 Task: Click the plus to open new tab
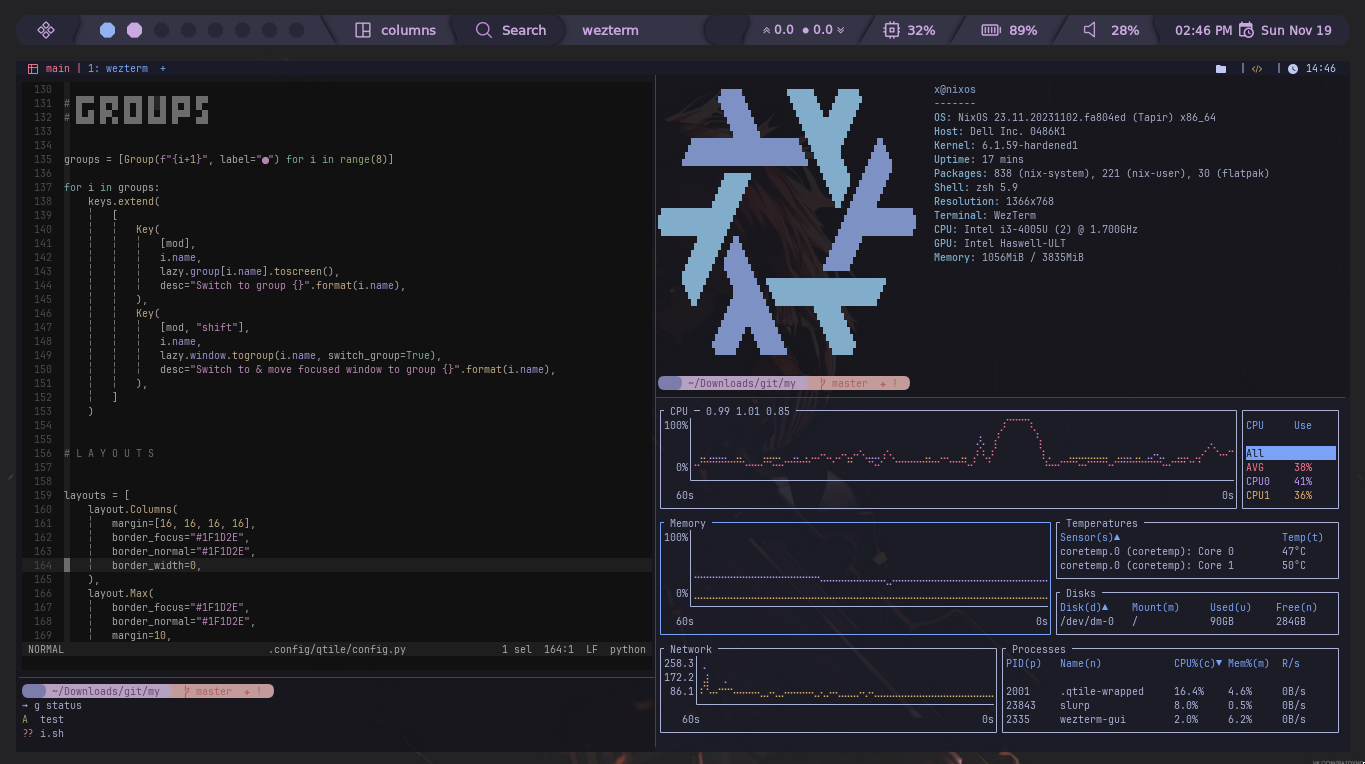(163, 69)
